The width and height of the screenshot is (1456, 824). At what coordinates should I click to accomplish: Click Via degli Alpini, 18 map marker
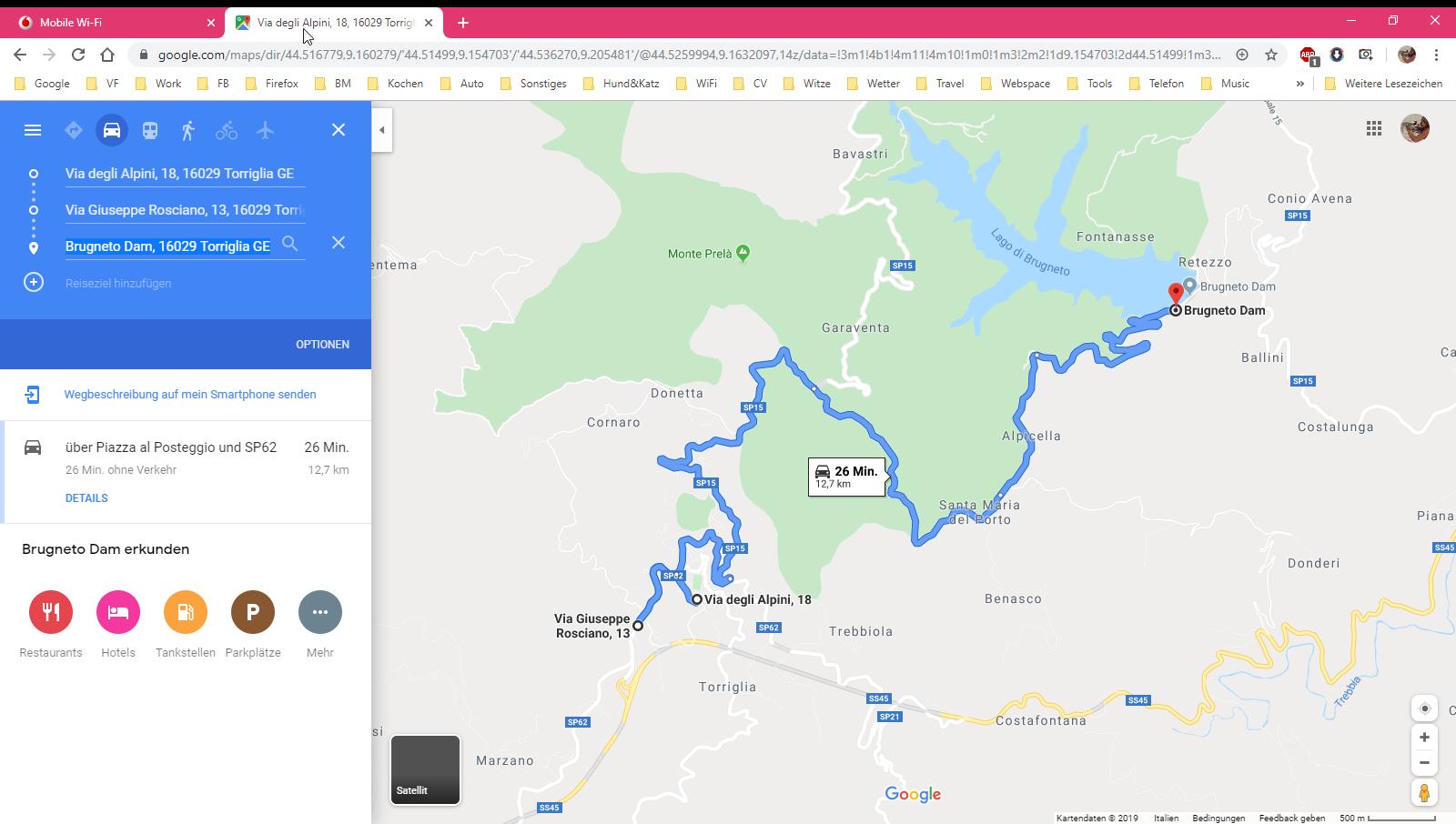(x=697, y=599)
